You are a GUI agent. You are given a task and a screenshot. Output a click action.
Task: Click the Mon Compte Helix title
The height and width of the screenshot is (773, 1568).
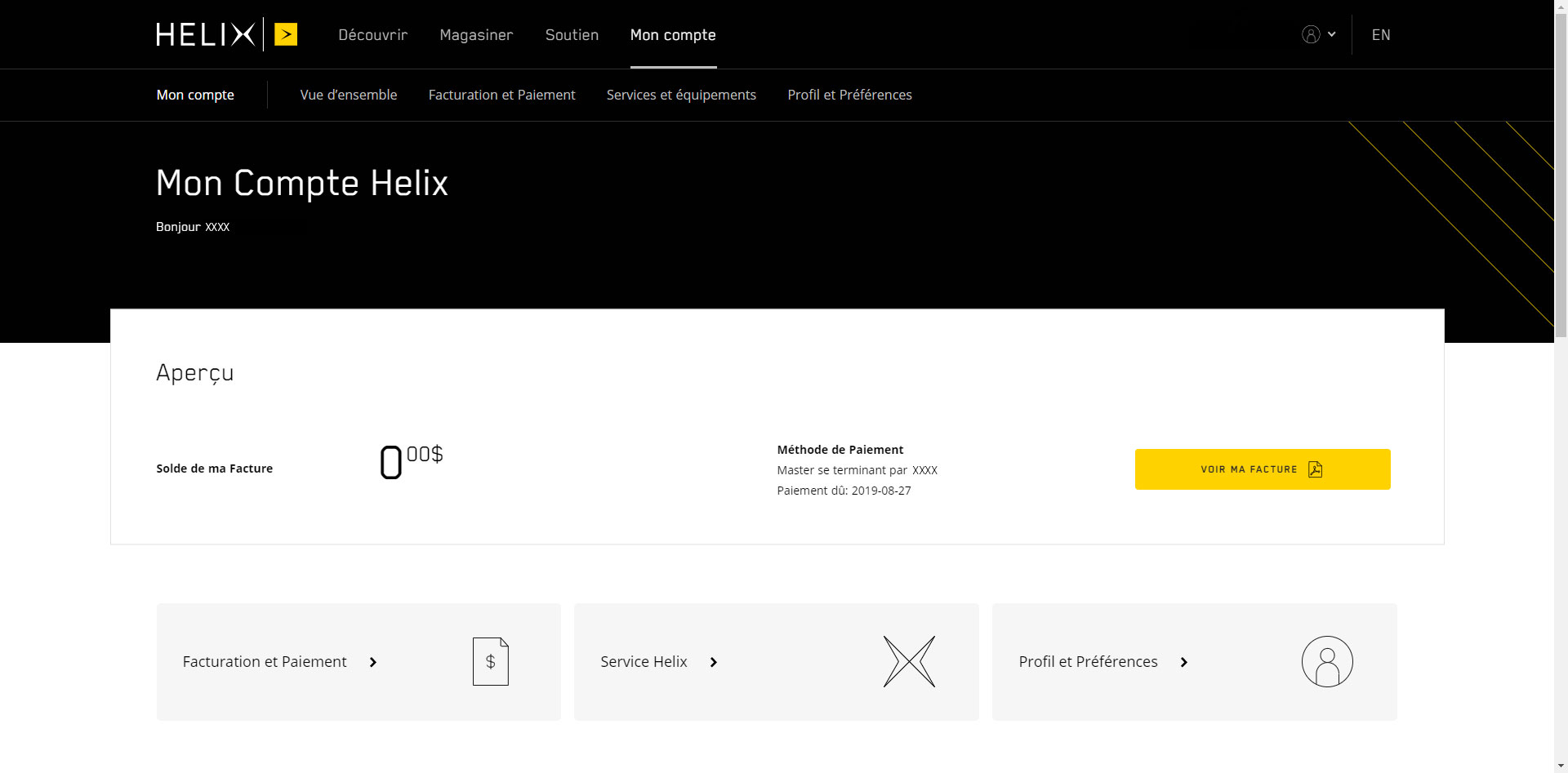tap(302, 183)
